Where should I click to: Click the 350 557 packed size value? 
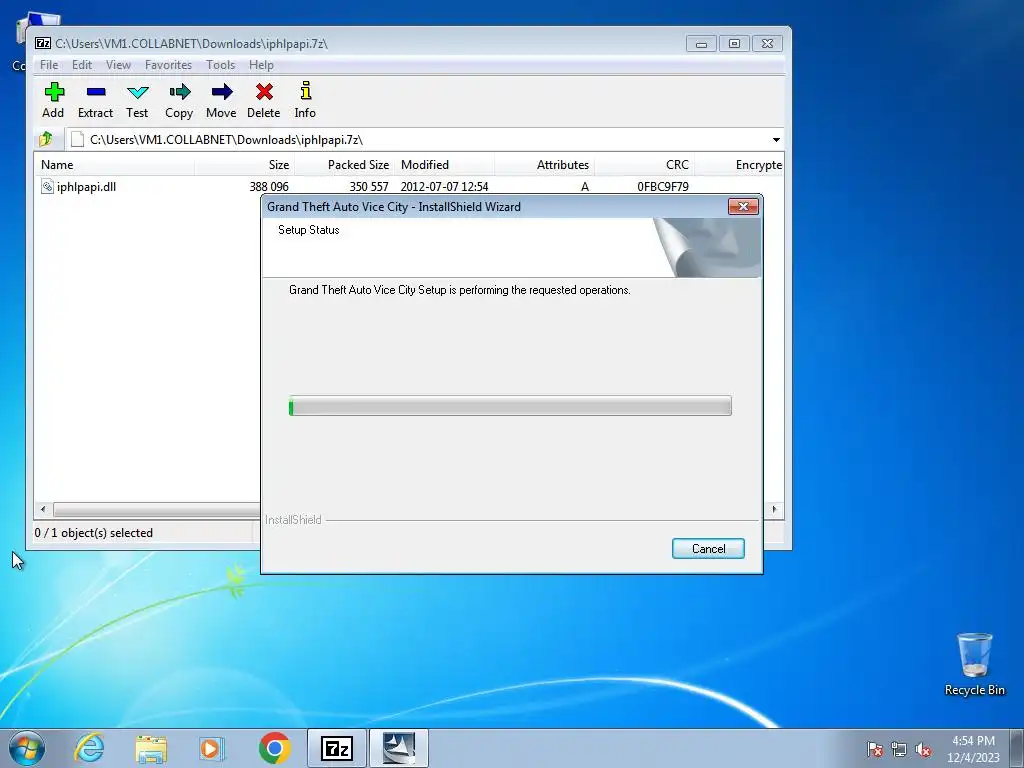(368, 187)
